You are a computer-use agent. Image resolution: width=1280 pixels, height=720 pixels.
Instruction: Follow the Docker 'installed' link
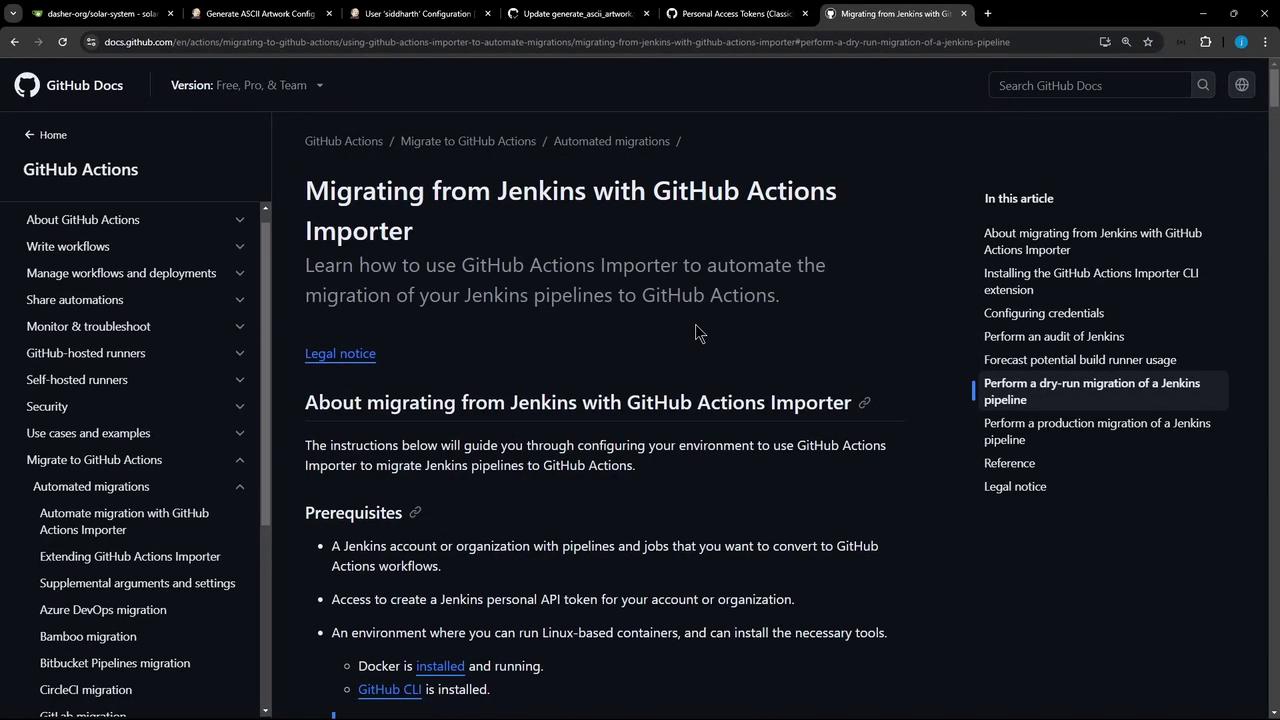pyautogui.click(x=440, y=666)
